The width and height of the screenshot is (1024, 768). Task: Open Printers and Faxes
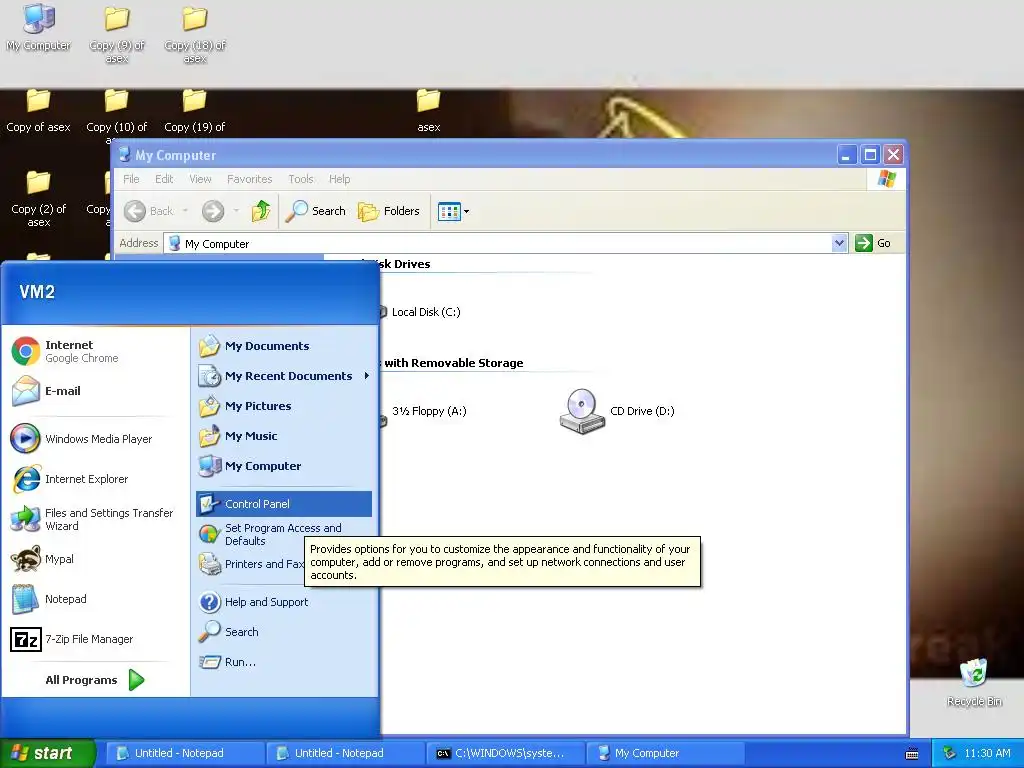251,564
